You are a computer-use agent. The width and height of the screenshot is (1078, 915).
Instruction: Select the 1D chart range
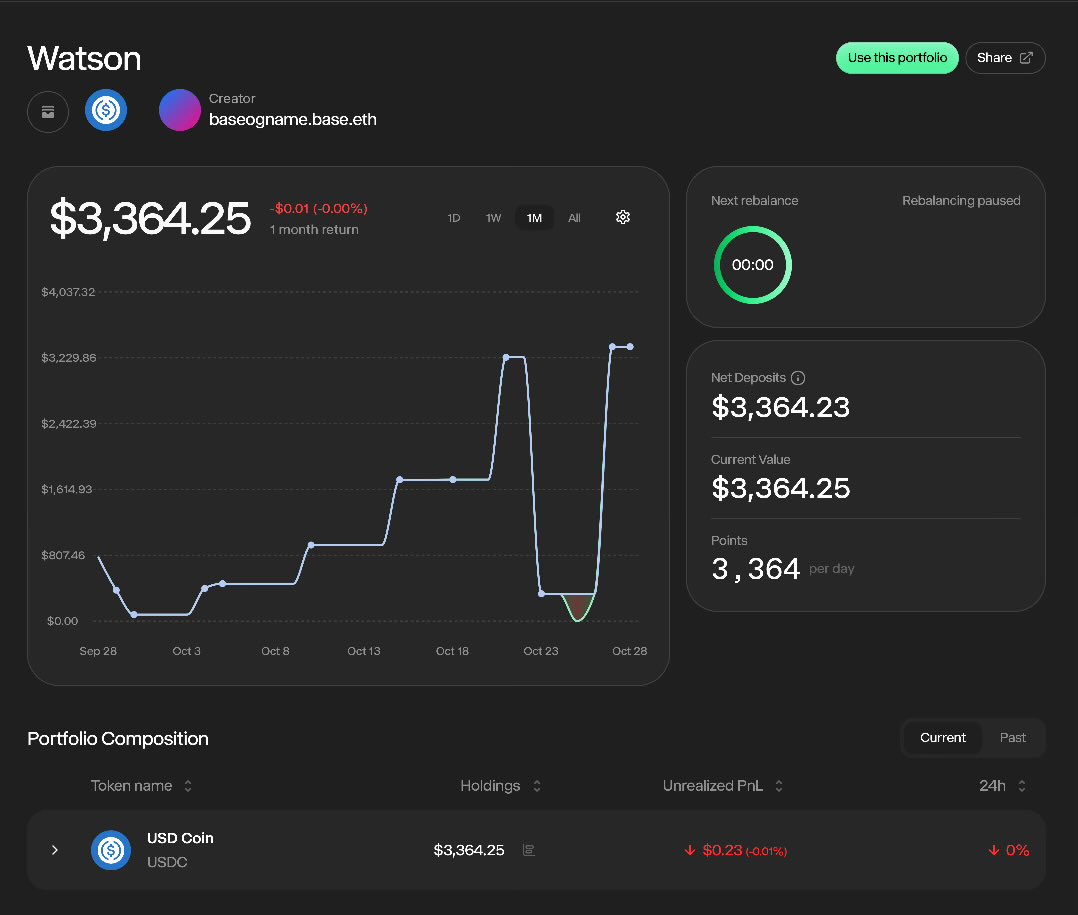[454, 218]
